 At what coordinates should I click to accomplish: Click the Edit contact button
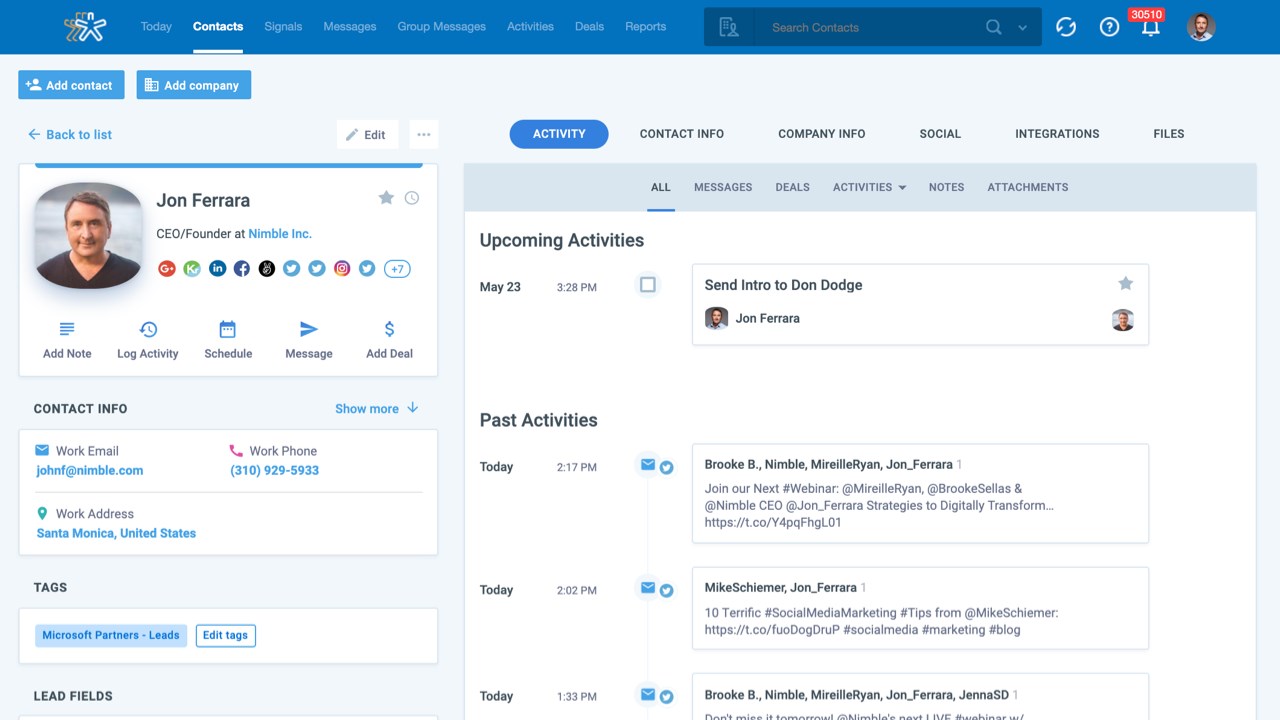367,134
